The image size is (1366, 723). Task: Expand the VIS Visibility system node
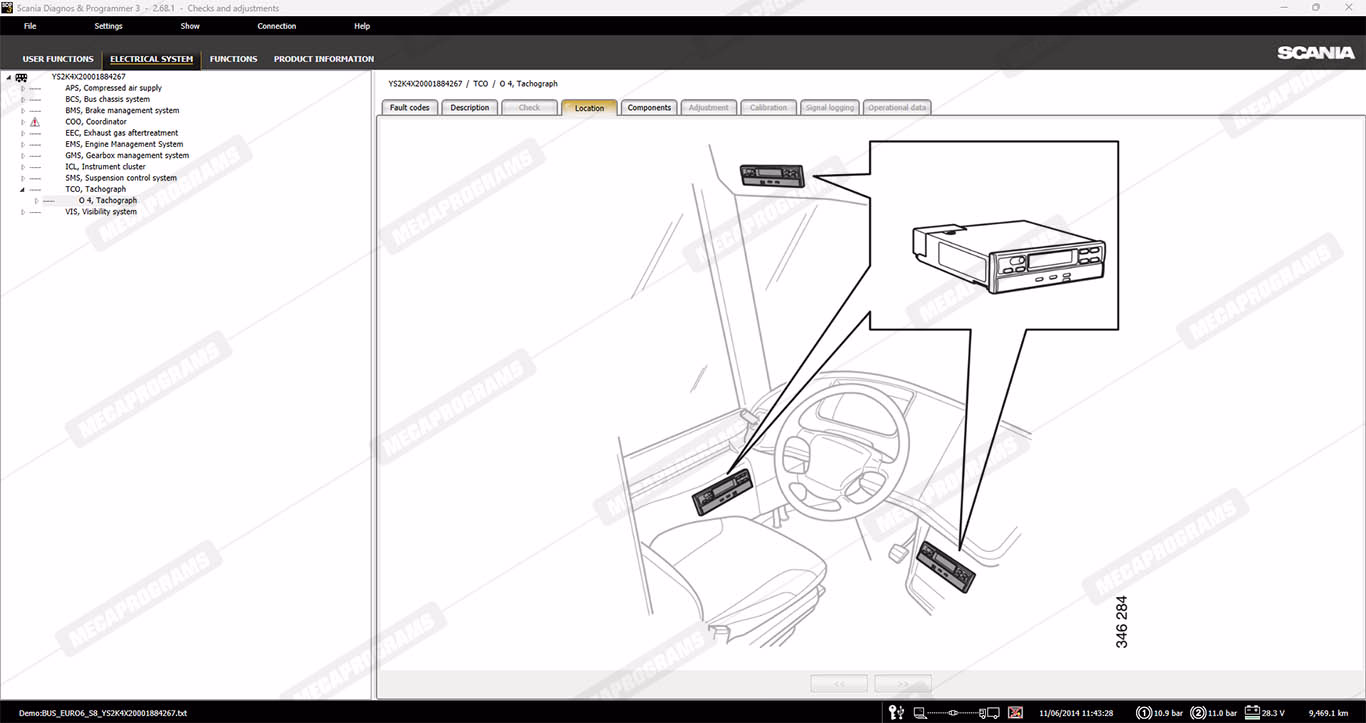(x=23, y=212)
